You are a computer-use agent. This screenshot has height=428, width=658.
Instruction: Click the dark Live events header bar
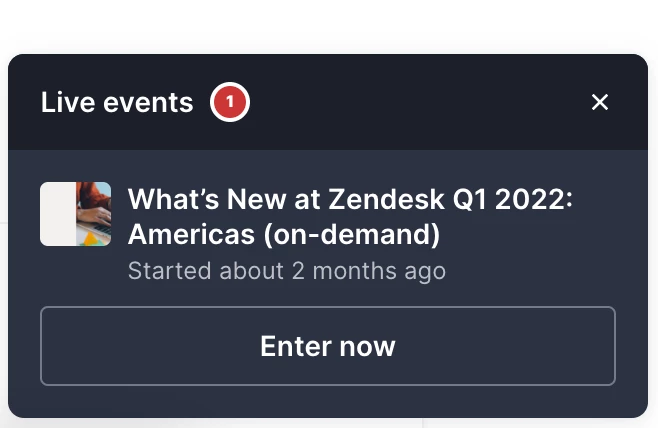point(328,102)
